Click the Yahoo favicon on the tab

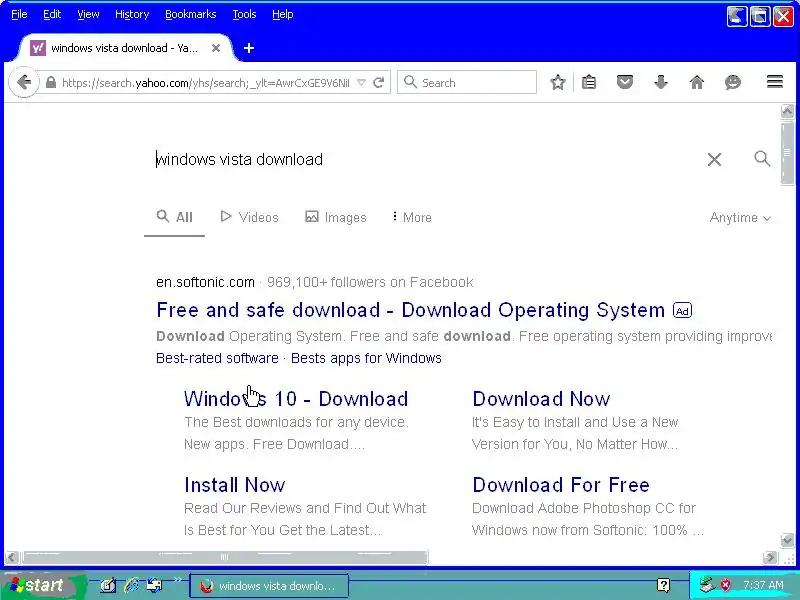pos(38,48)
